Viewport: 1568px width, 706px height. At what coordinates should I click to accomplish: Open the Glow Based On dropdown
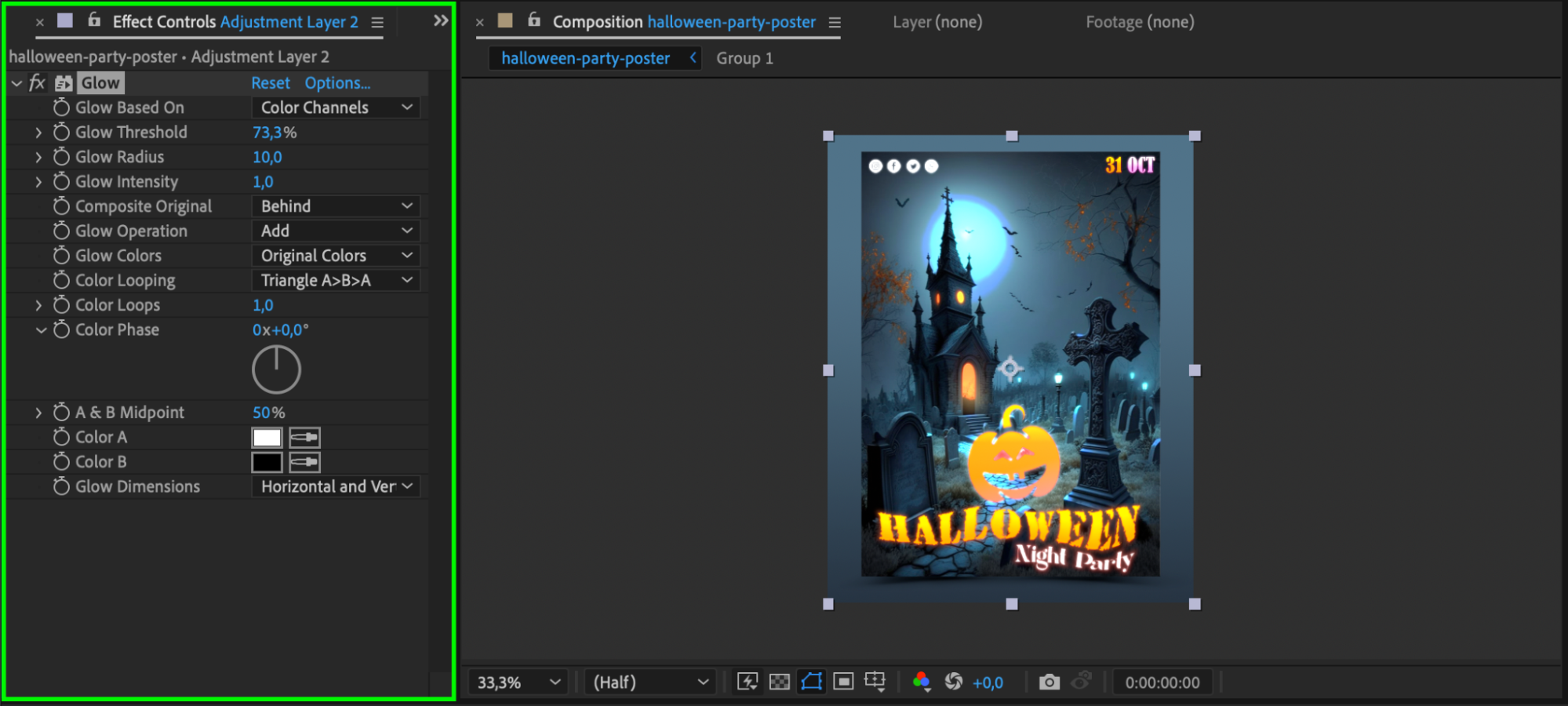(x=336, y=107)
